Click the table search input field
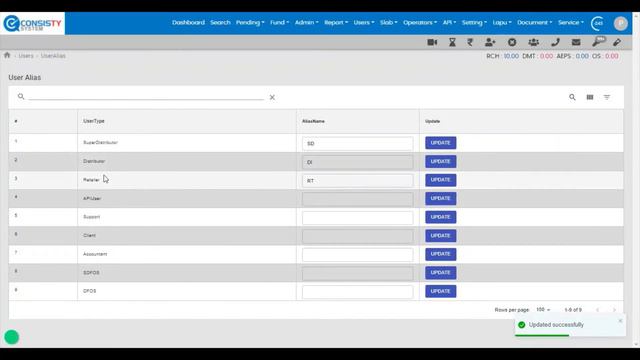 tap(146, 96)
